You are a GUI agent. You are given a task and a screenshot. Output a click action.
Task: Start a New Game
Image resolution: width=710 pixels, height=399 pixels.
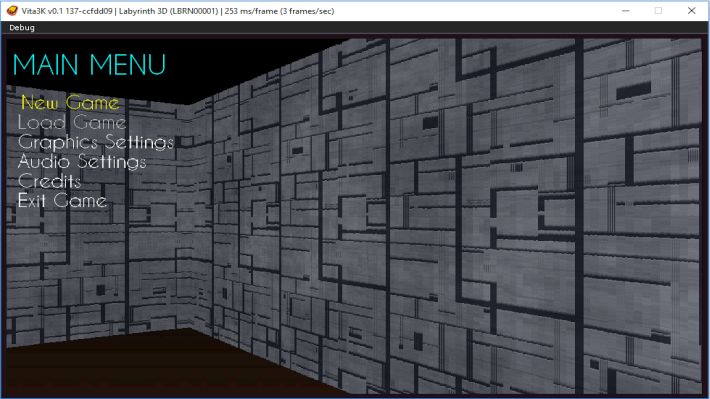[70, 103]
